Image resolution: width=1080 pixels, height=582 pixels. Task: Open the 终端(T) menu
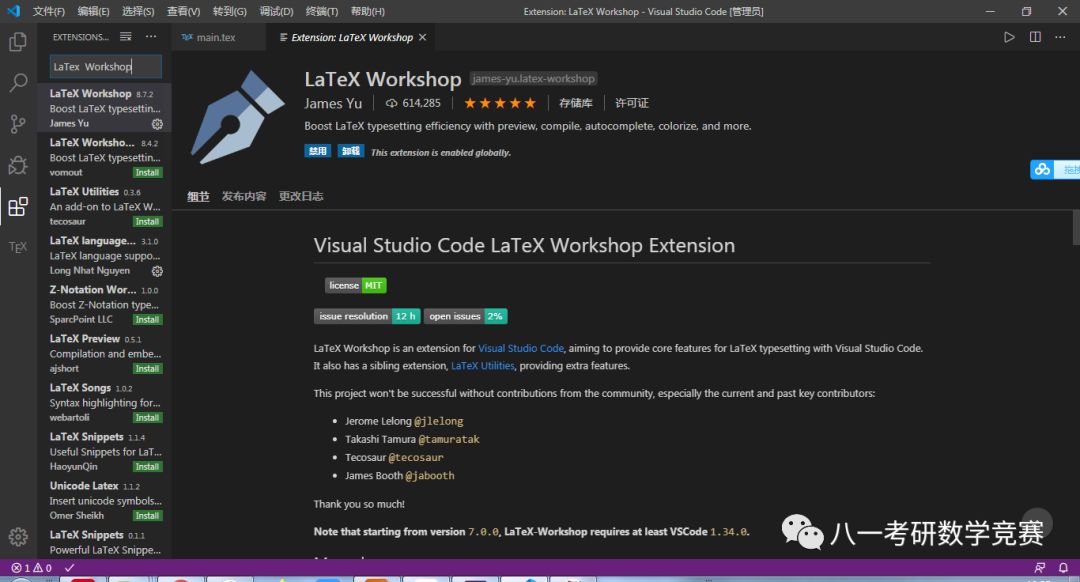point(322,12)
